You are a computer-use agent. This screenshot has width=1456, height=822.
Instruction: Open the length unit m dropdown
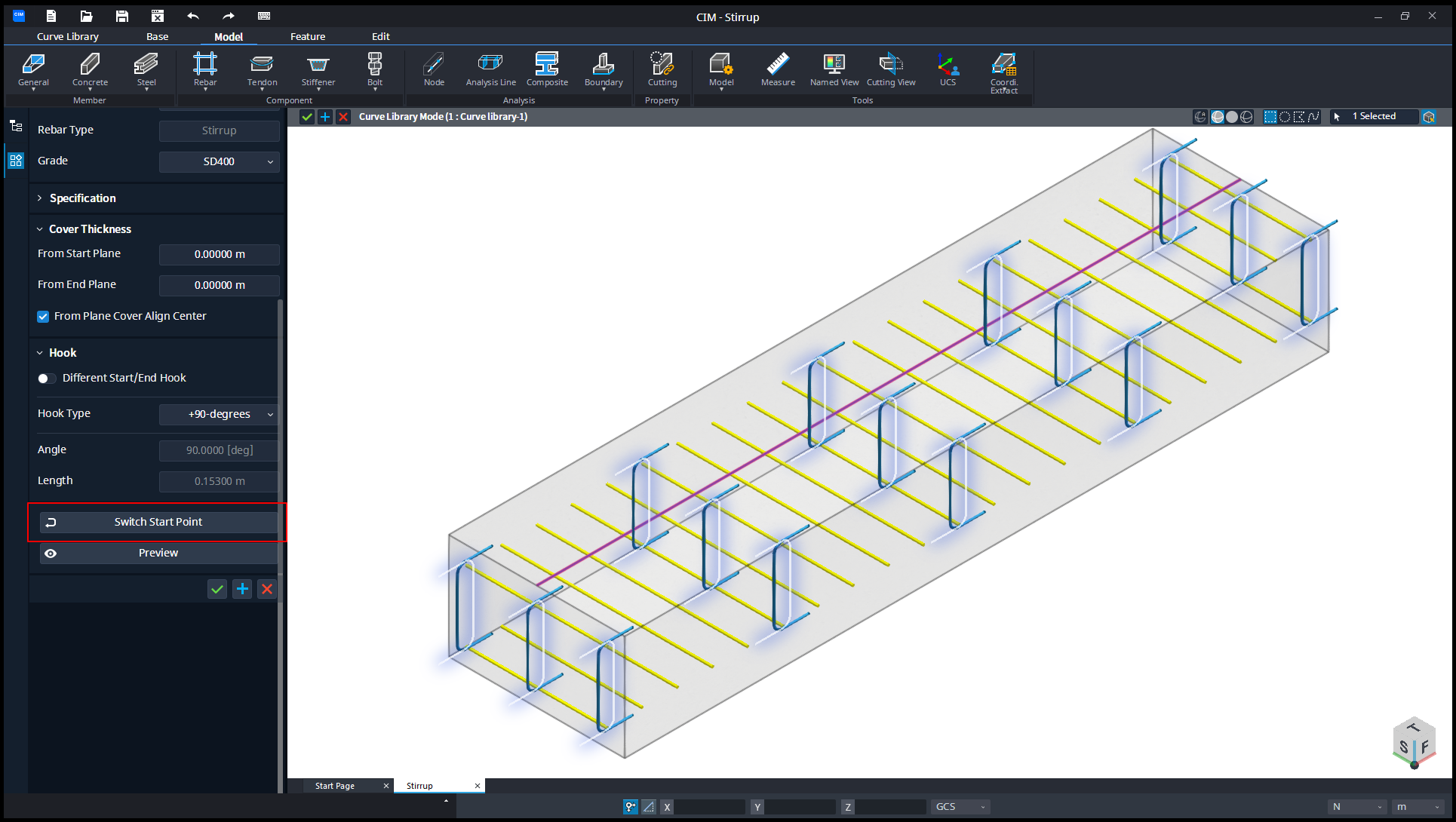pyautogui.click(x=1418, y=807)
